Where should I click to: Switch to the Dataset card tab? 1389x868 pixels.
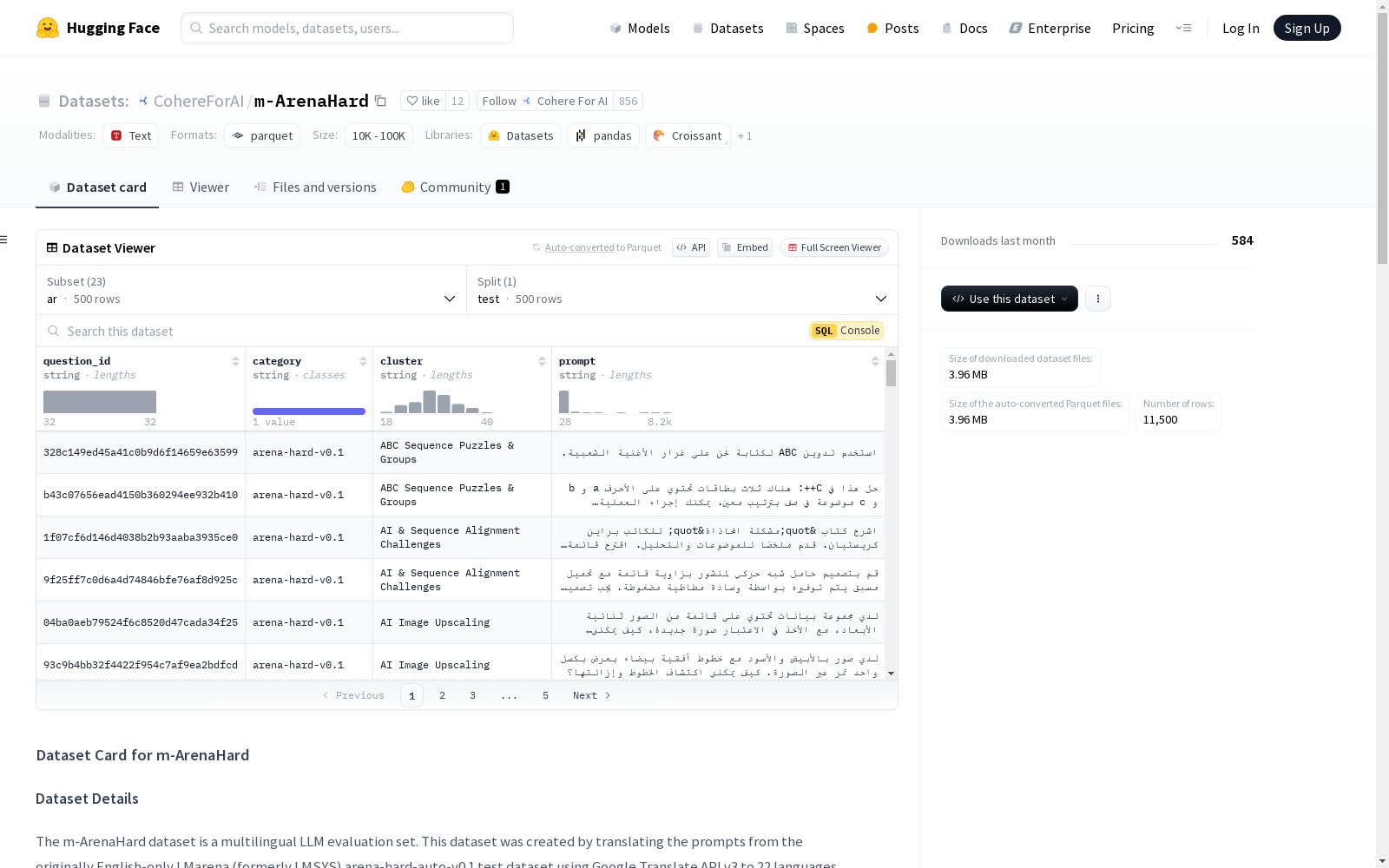coord(97,187)
